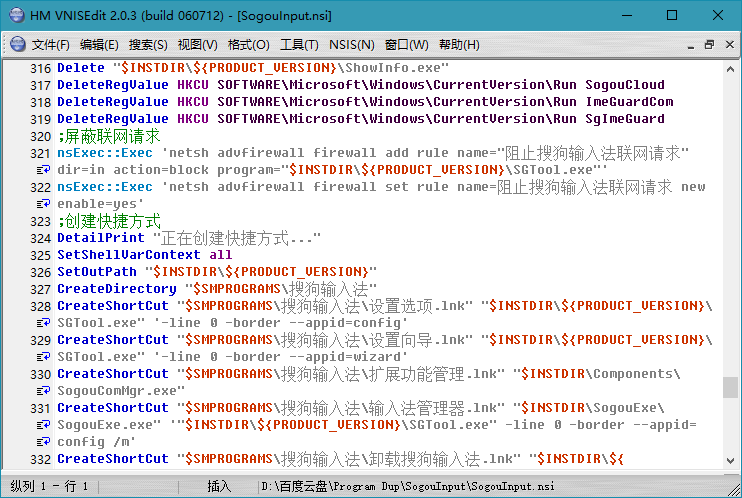Click the window resize grip in status bar
Image resolution: width=742 pixels, height=498 pixels.
coord(734,490)
